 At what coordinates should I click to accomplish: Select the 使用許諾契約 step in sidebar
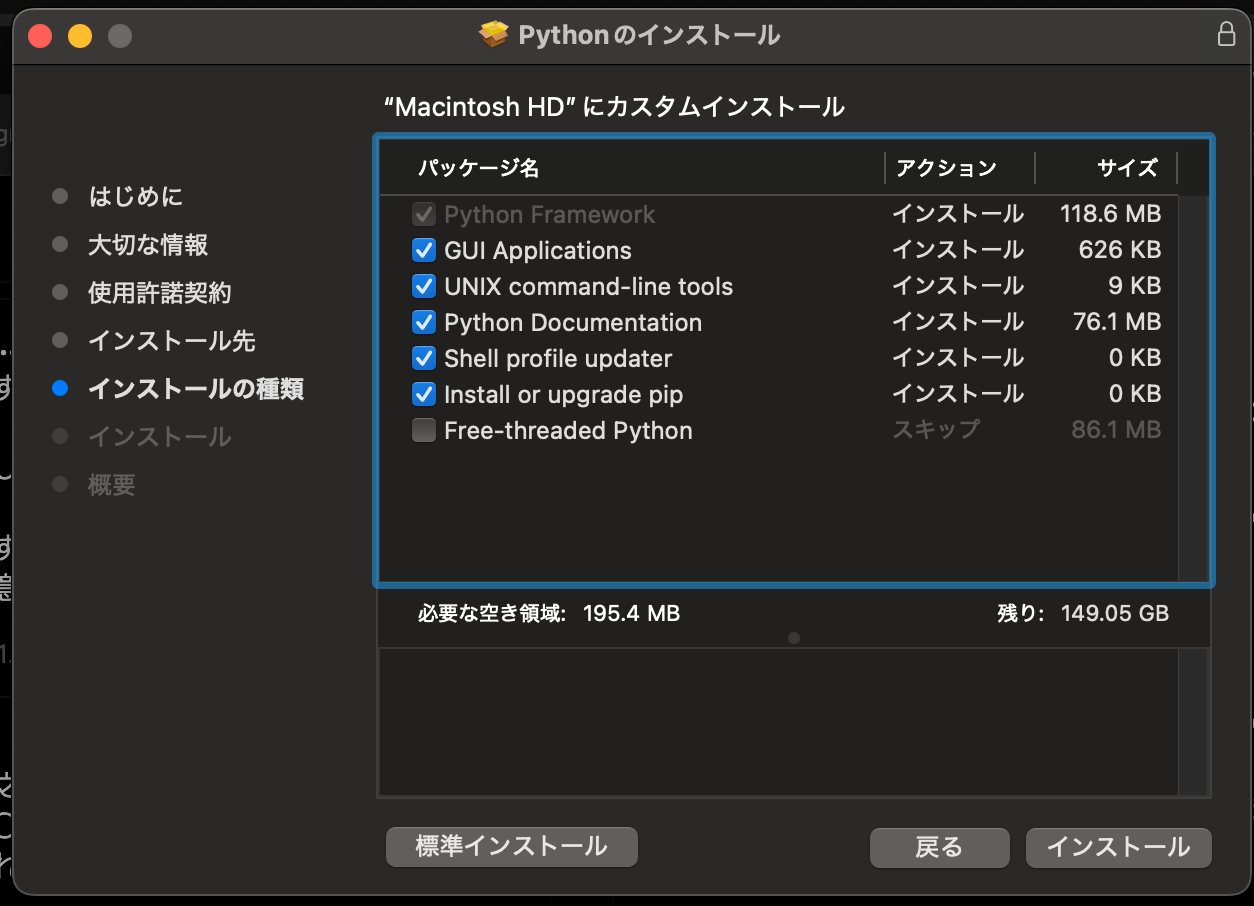pyautogui.click(x=160, y=293)
